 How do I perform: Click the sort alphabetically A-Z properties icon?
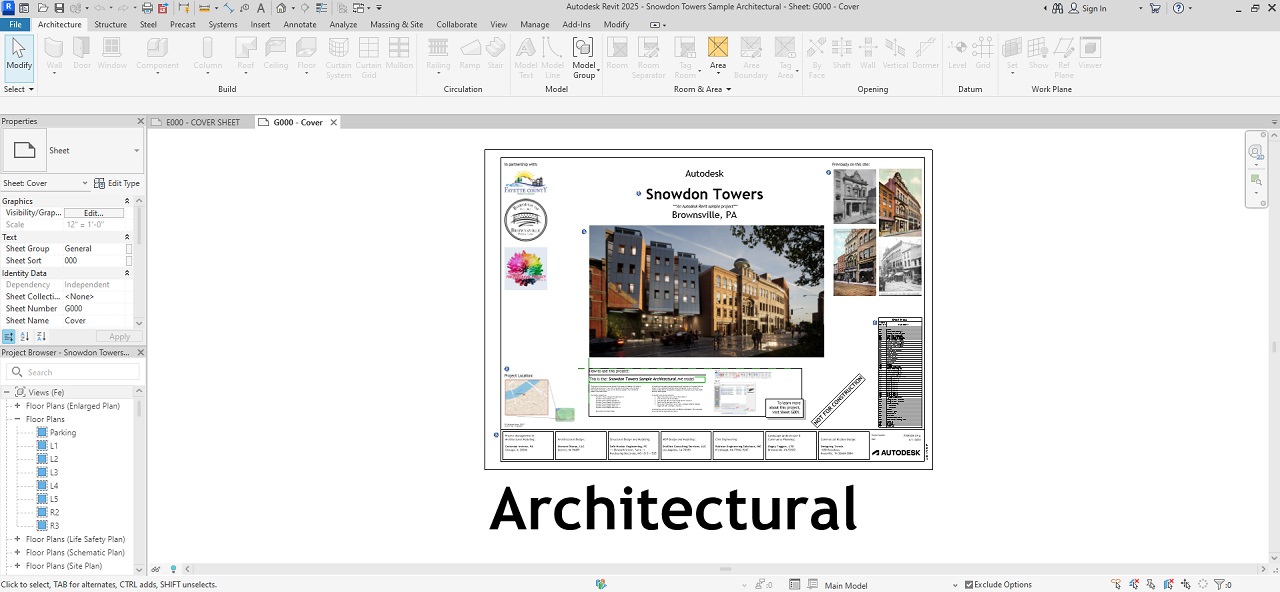24,337
